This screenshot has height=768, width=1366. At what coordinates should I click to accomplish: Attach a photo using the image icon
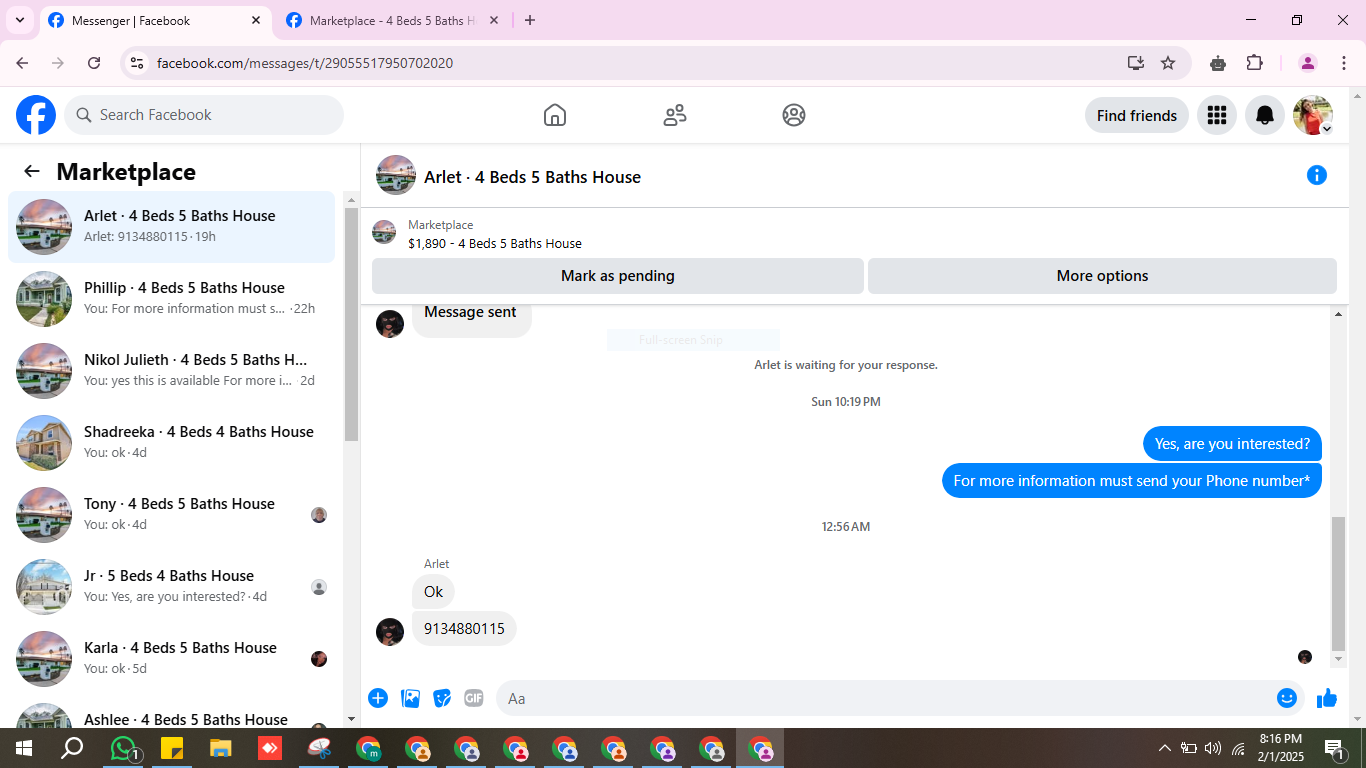pos(410,698)
